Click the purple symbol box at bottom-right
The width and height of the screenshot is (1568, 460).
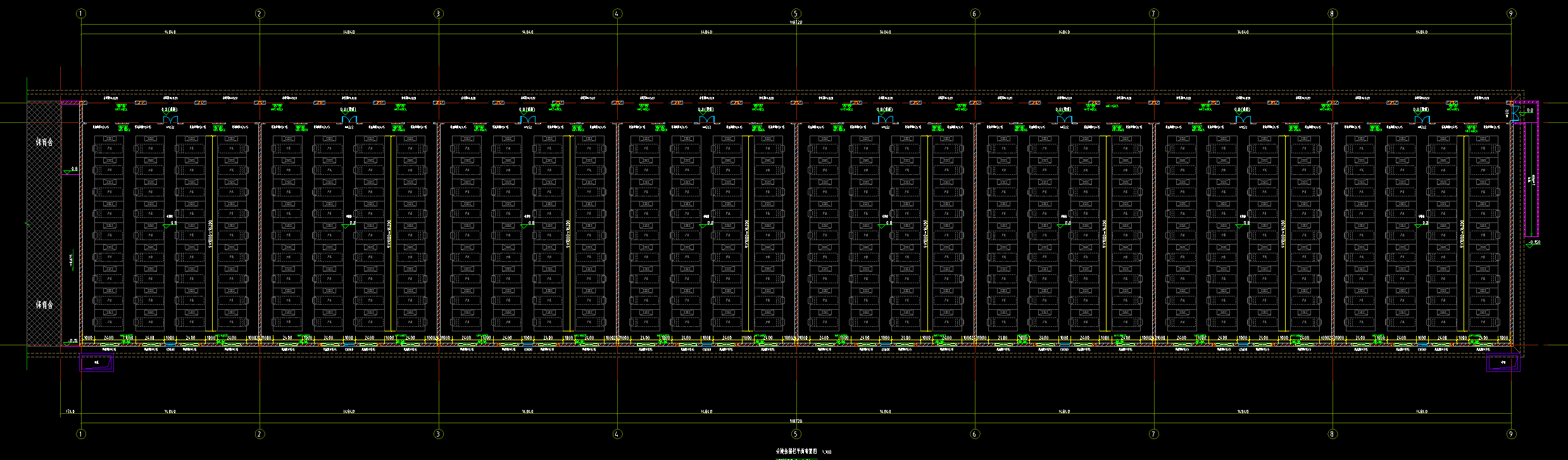pos(1503,364)
